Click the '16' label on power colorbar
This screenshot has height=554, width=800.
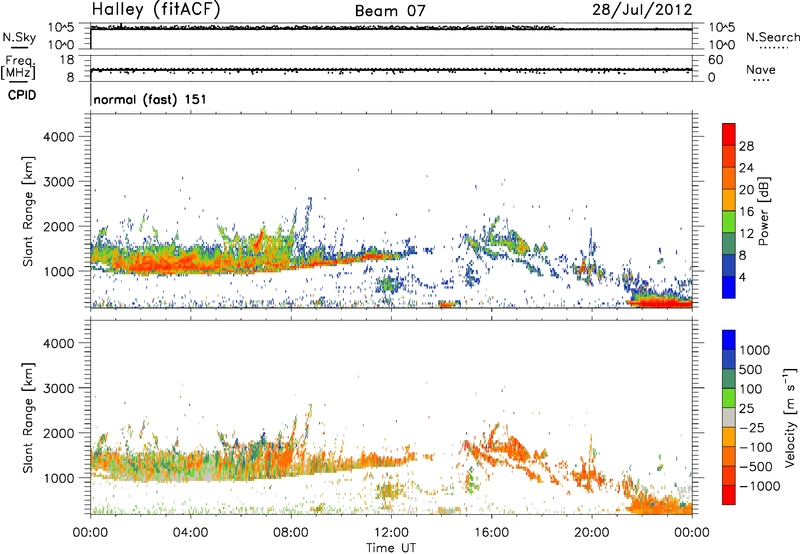pyautogui.click(x=746, y=212)
